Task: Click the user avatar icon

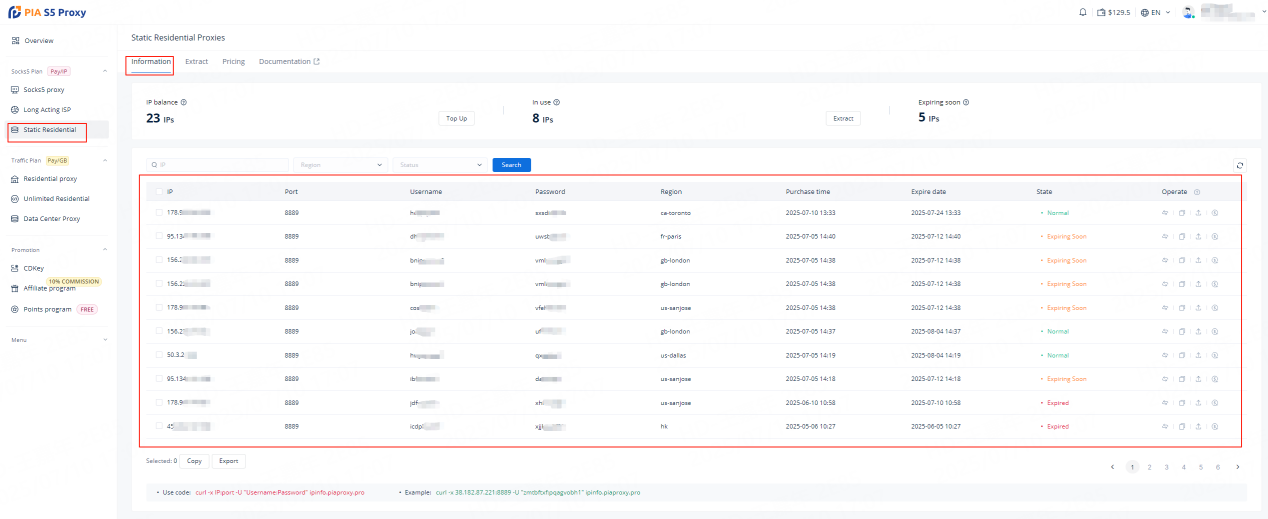Action: point(1188,13)
